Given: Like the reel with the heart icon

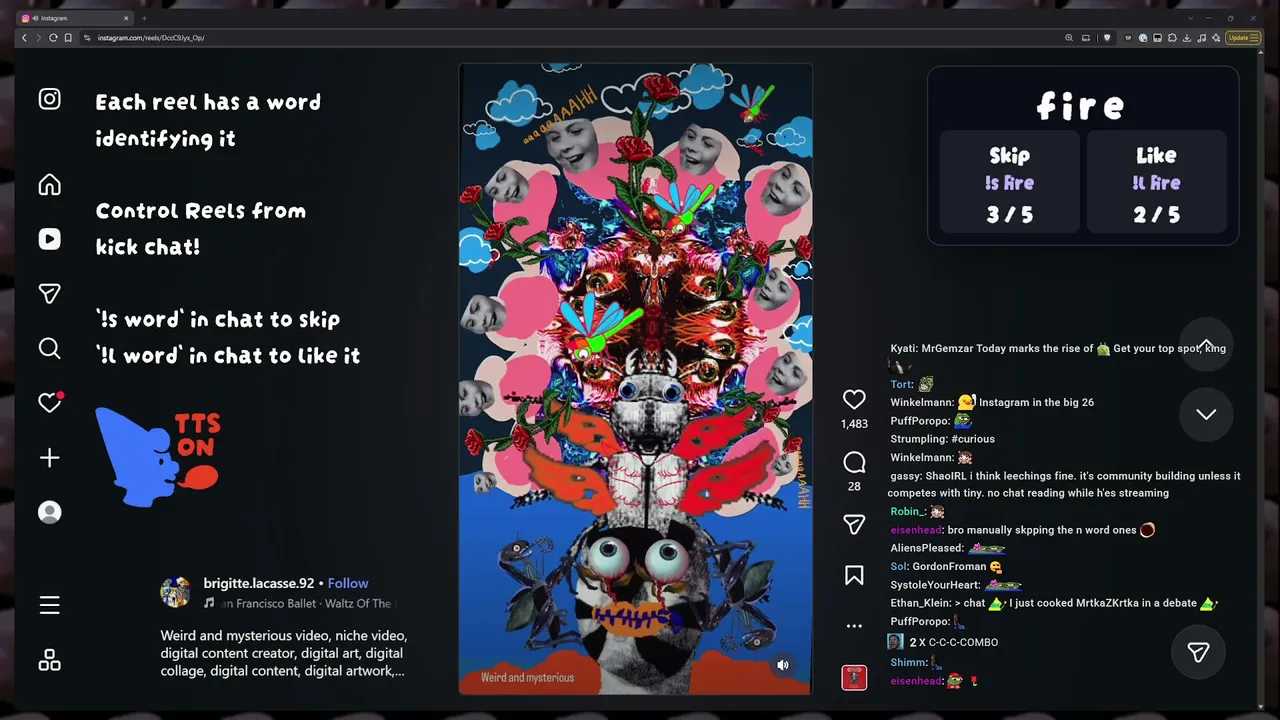Looking at the screenshot, I should pyautogui.click(x=854, y=400).
